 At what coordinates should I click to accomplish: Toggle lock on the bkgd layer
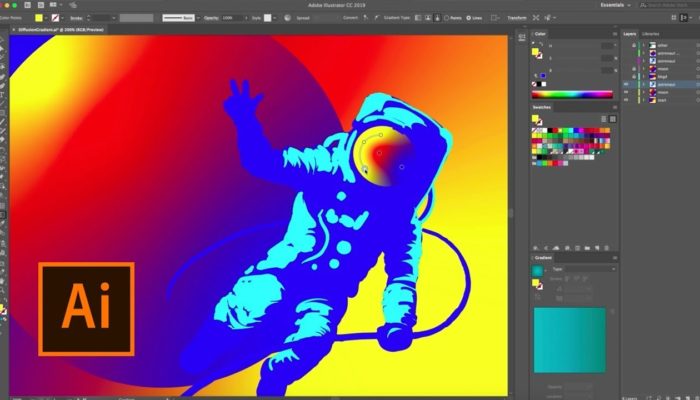(634, 76)
